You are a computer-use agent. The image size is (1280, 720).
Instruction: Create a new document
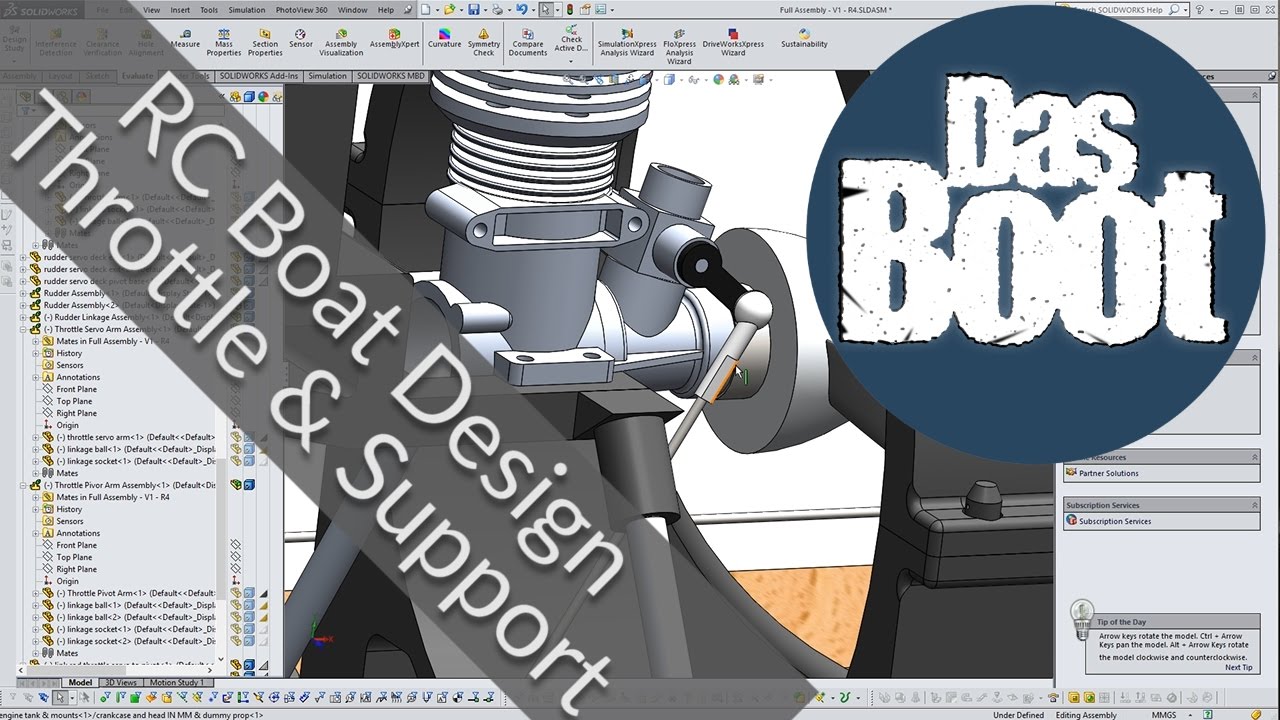click(425, 9)
